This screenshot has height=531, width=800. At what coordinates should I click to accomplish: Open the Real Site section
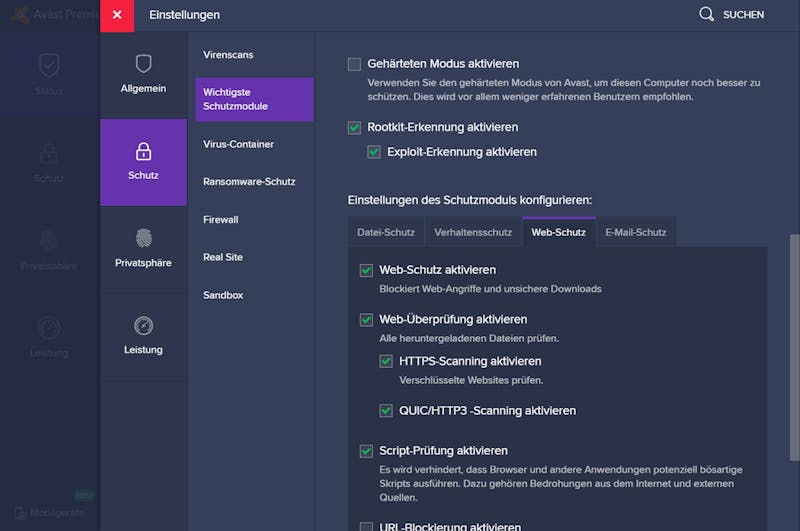[223, 257]
